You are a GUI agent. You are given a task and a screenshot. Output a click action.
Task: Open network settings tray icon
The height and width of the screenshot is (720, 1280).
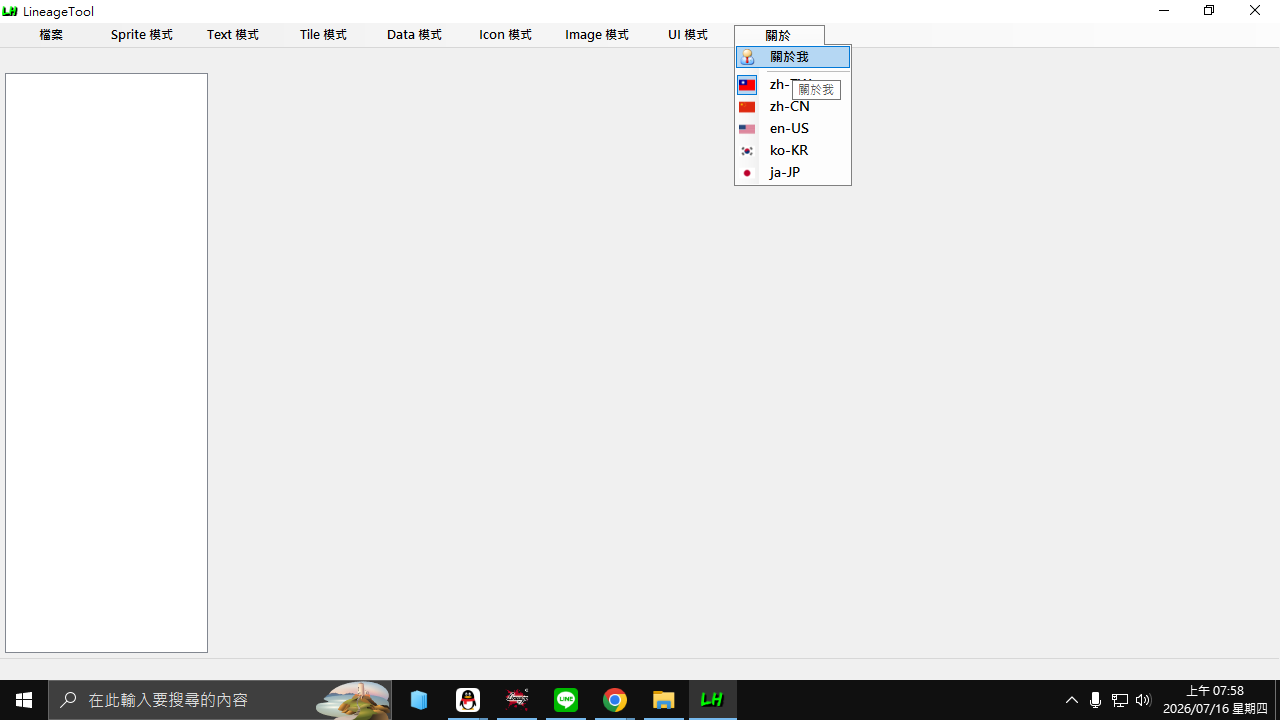click(1120, 700)
